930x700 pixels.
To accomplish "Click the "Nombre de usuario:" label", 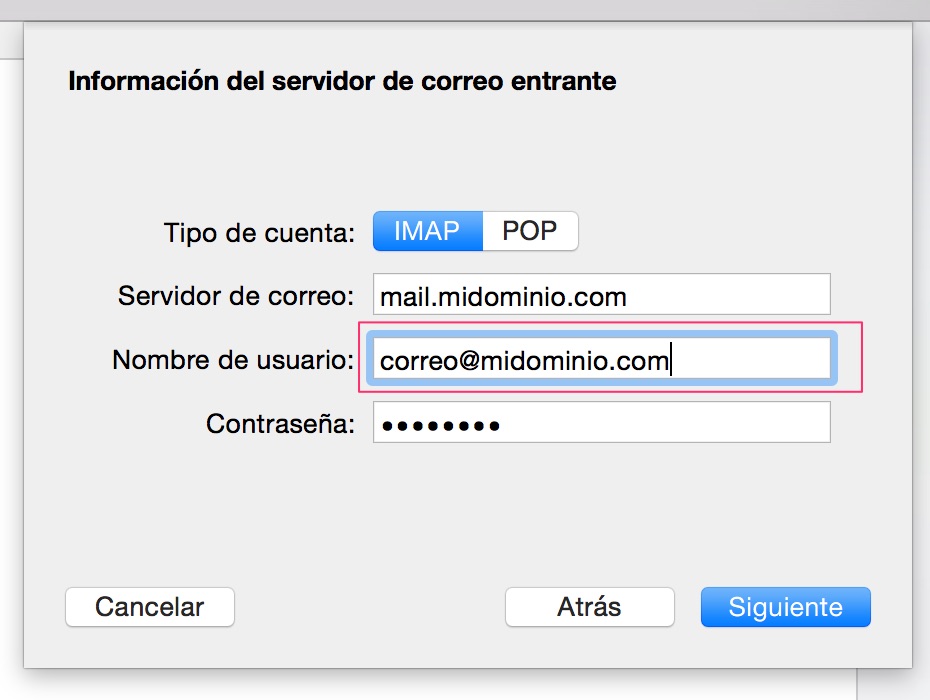I will [x=233, y=359].
